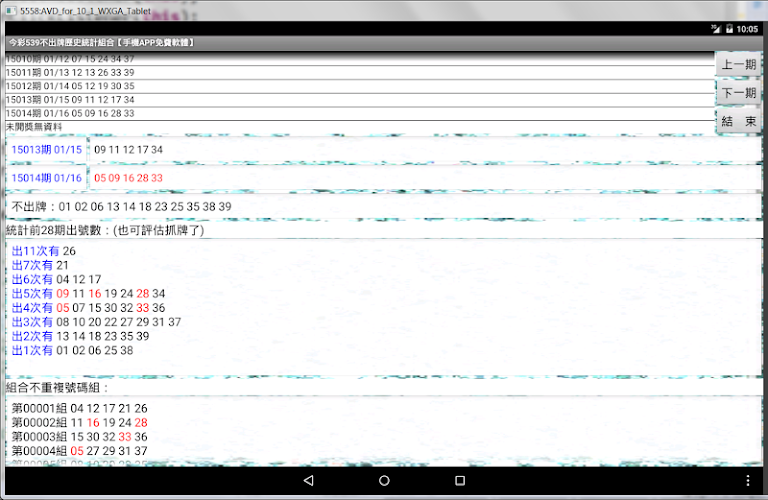
Task: Tap the signal icon in status bar
Action: click(x=716, y=29)
